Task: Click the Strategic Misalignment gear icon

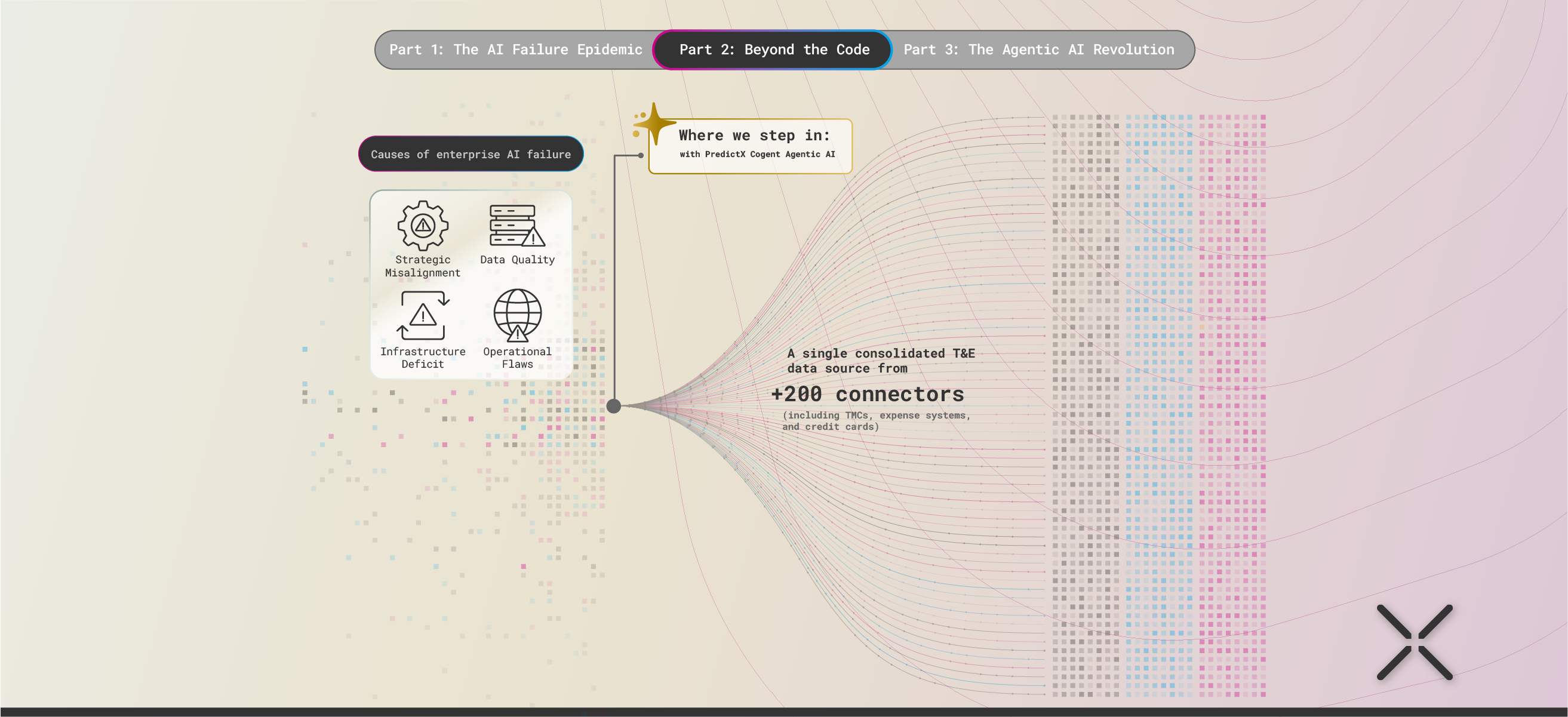Action: 422,226
